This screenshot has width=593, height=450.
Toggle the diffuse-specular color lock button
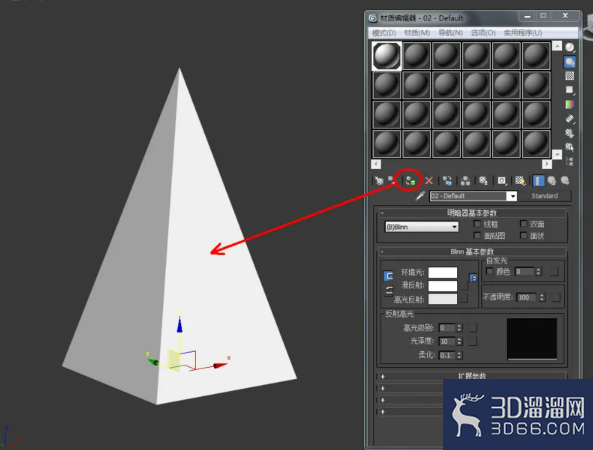[x=388, y=290]
